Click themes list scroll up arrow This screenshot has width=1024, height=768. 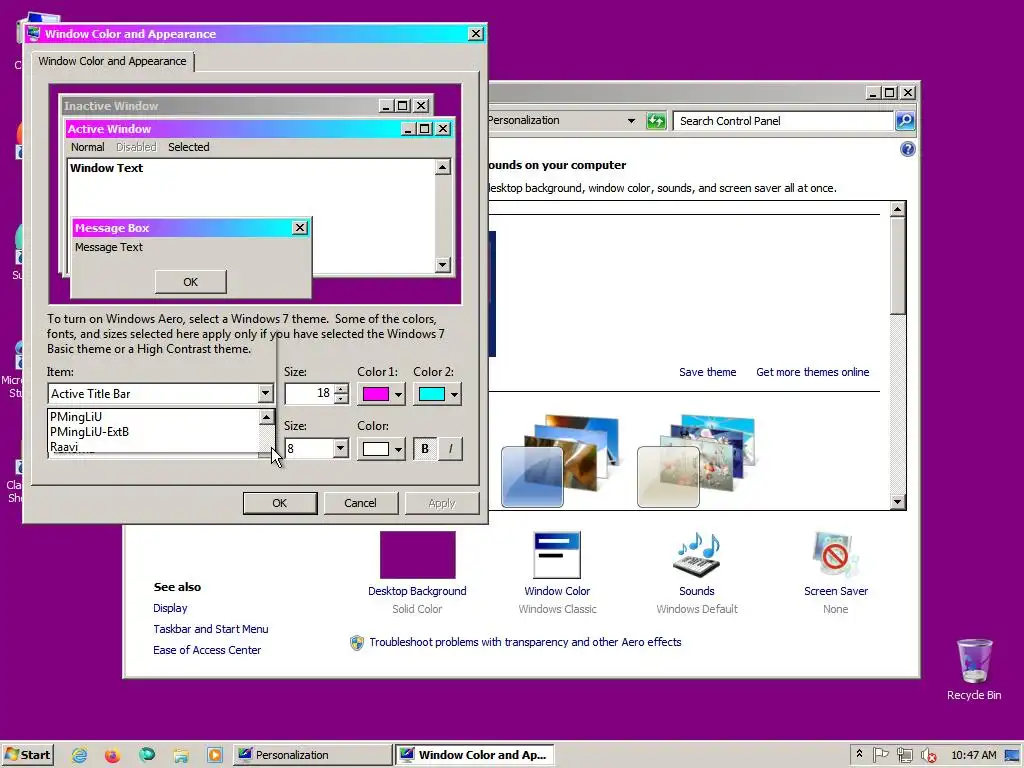click(897, 209)
